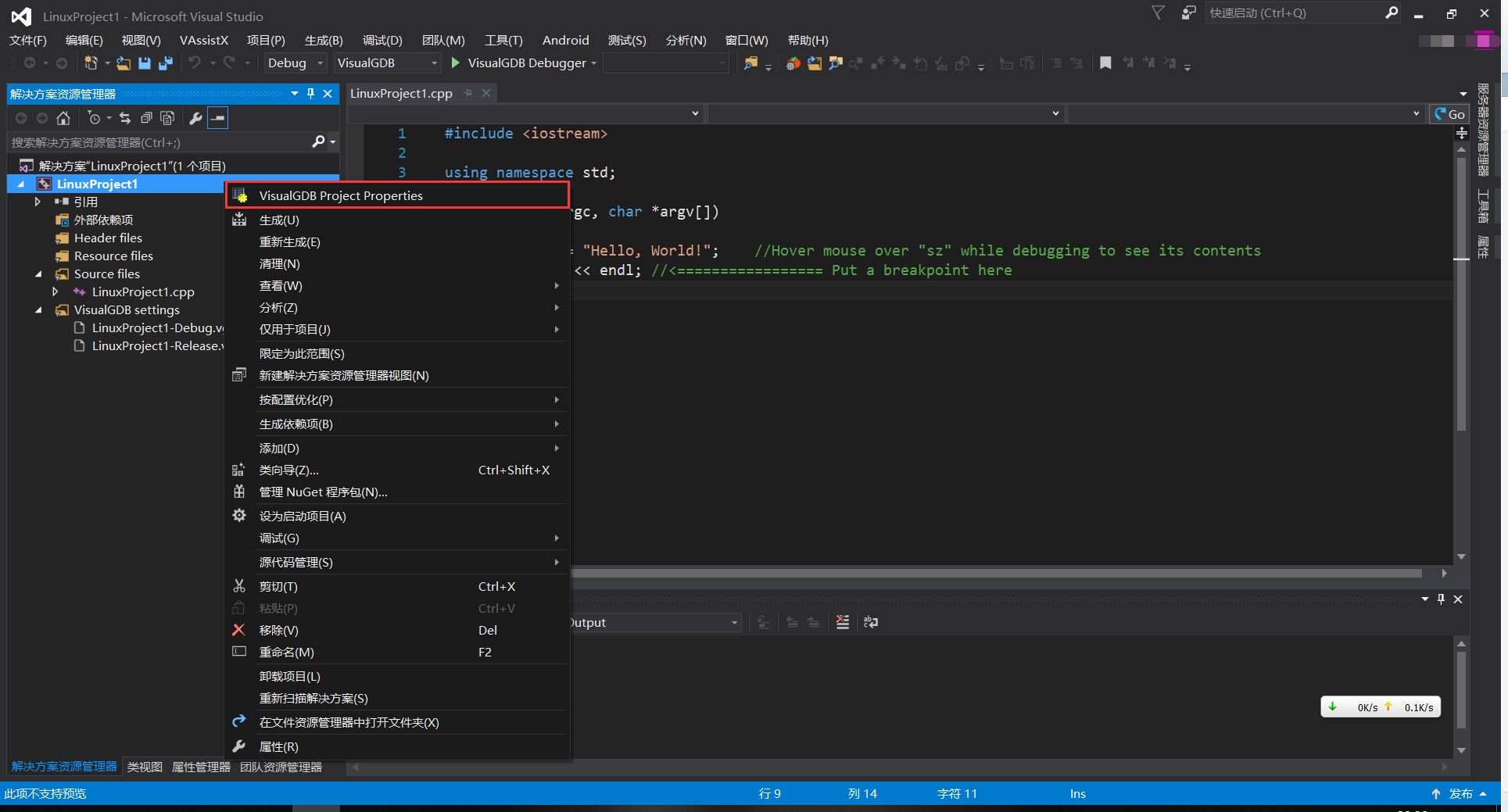Image resolution: width=1508 pixels, height=812 pixels.
Task: Collapse the Source files tree node
Action: (x=38, y=274)
